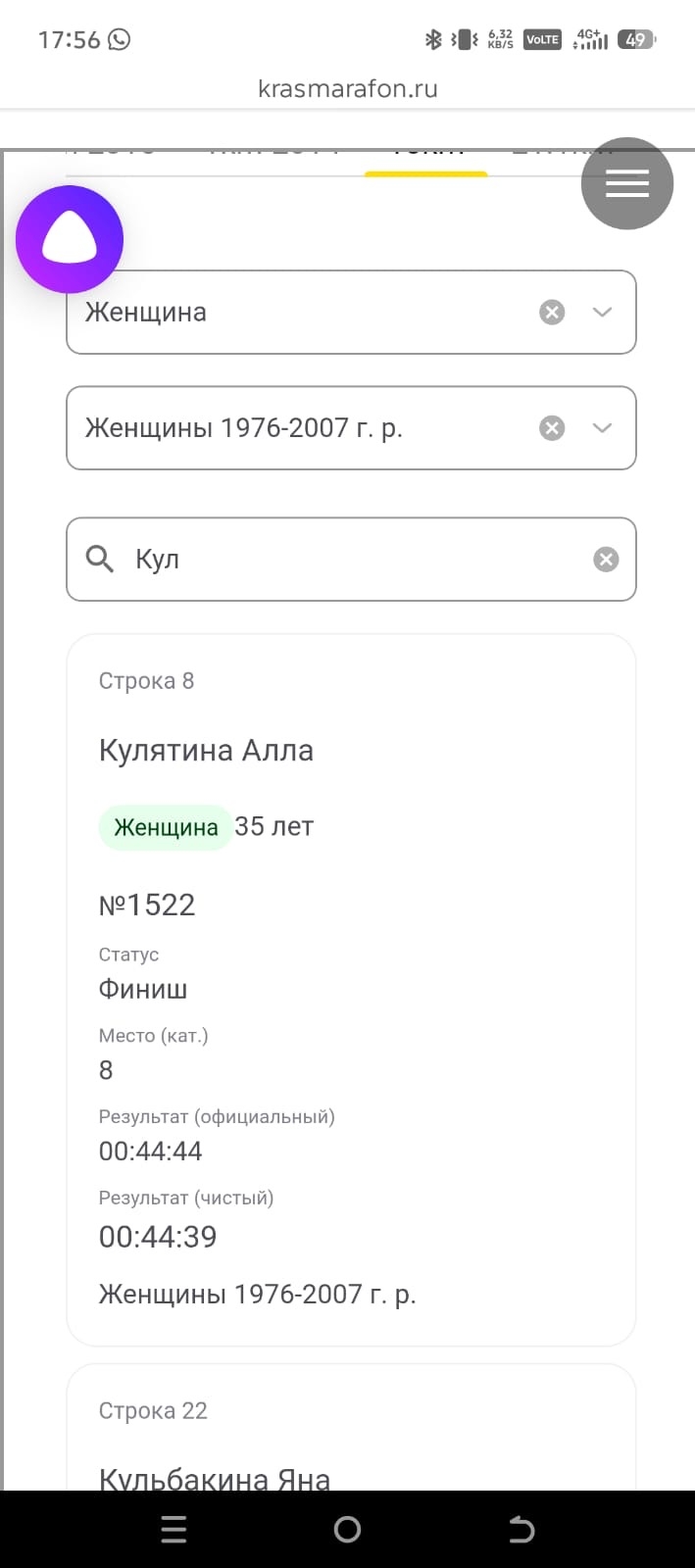Tap the krasmarafon.ru address bar

(x=347, y=89)
